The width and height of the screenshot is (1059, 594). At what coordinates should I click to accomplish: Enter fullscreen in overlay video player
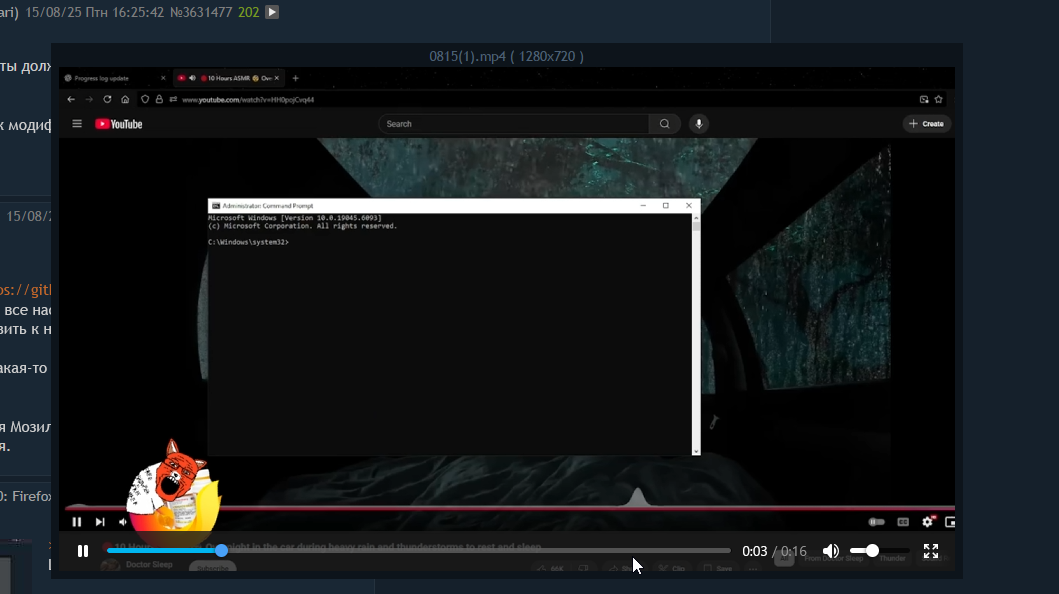click(x=931, y=551)
